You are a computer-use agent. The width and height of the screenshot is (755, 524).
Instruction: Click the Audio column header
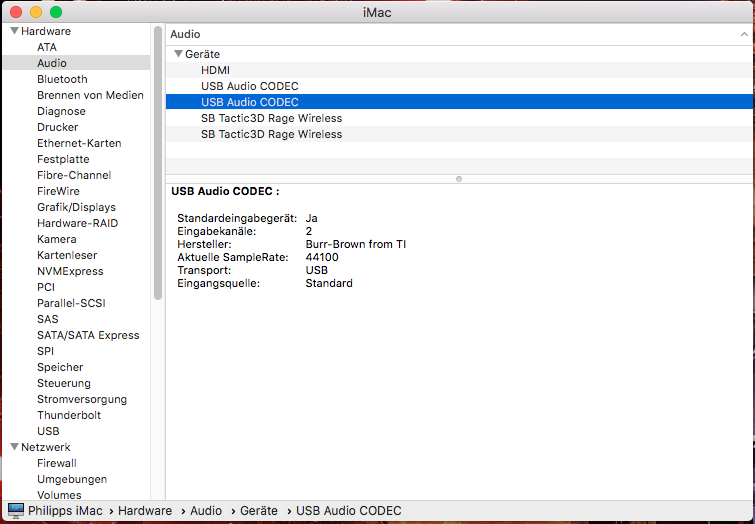[x=460, y=34]
